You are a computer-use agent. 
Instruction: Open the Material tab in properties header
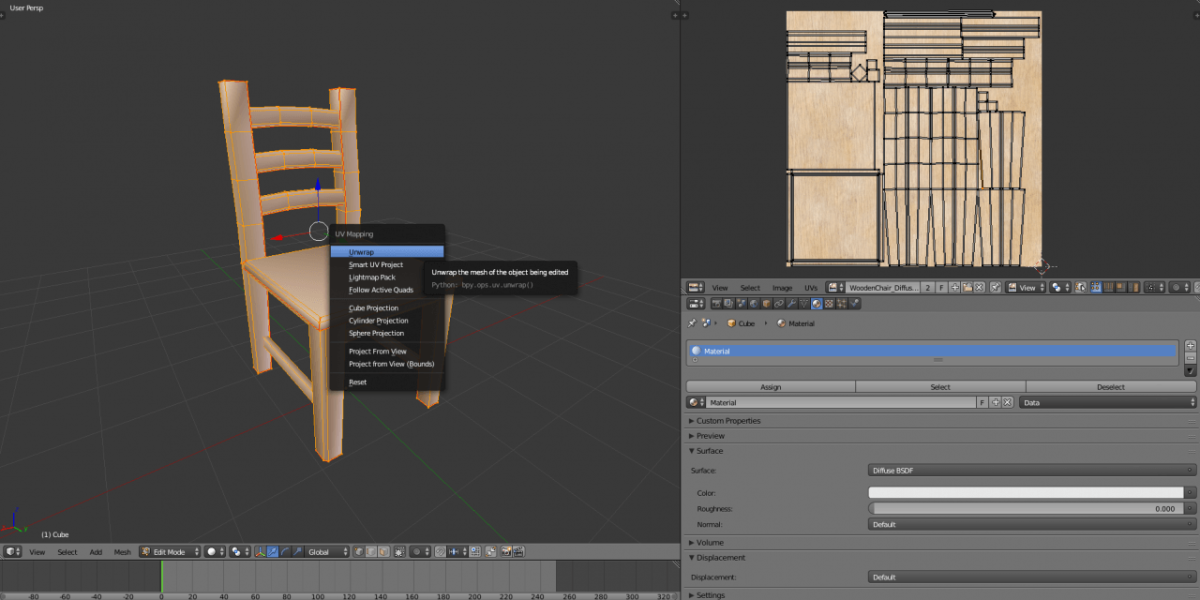tap(817, 304)
